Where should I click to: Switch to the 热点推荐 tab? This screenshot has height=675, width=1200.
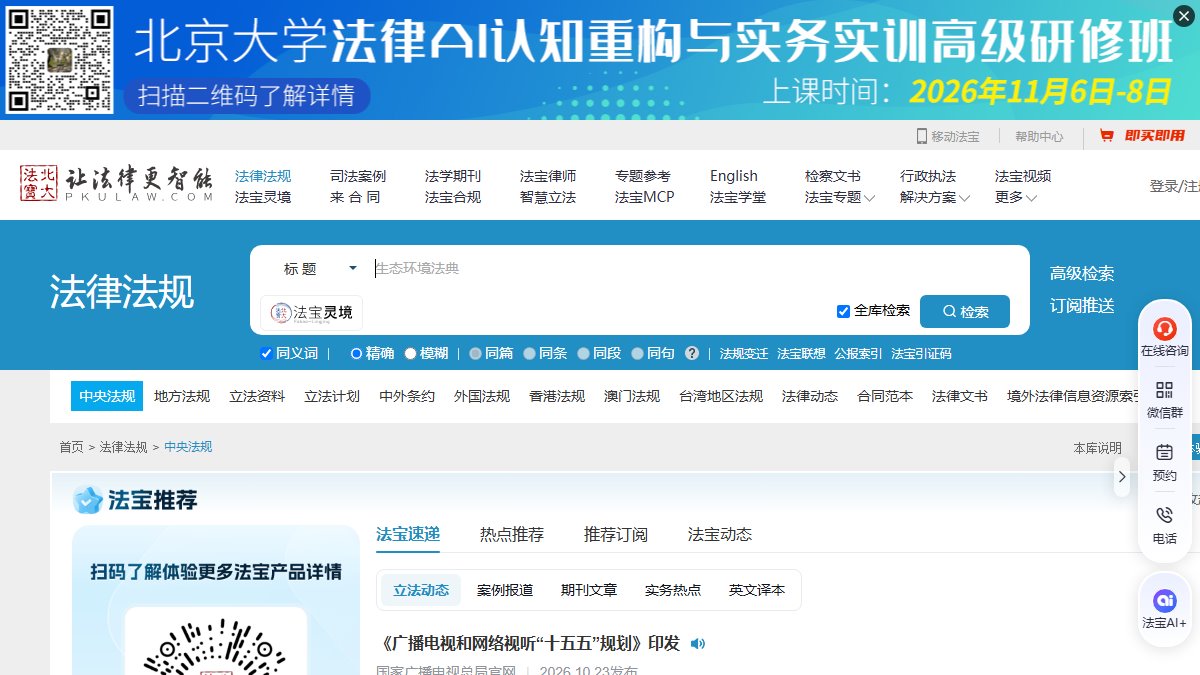point(512,534)
